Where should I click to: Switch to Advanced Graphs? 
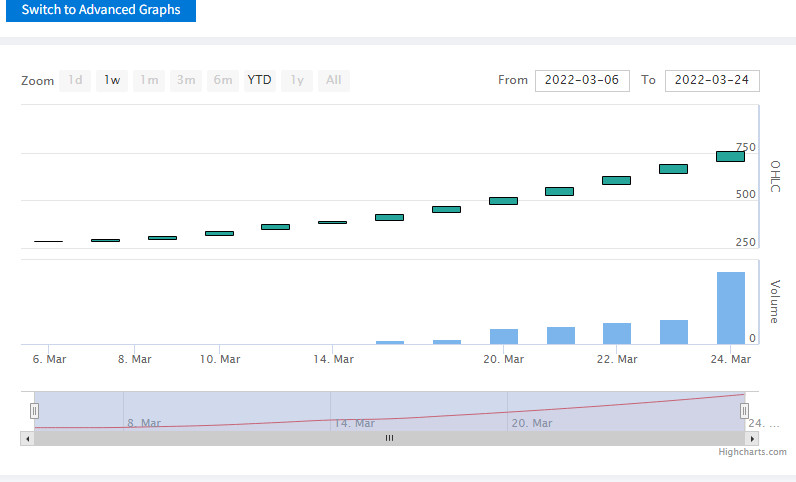101,10
